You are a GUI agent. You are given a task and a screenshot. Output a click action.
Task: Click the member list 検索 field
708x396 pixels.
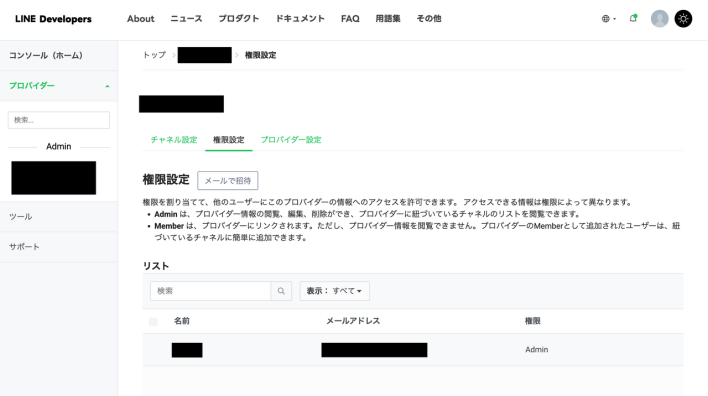point(210,291)
